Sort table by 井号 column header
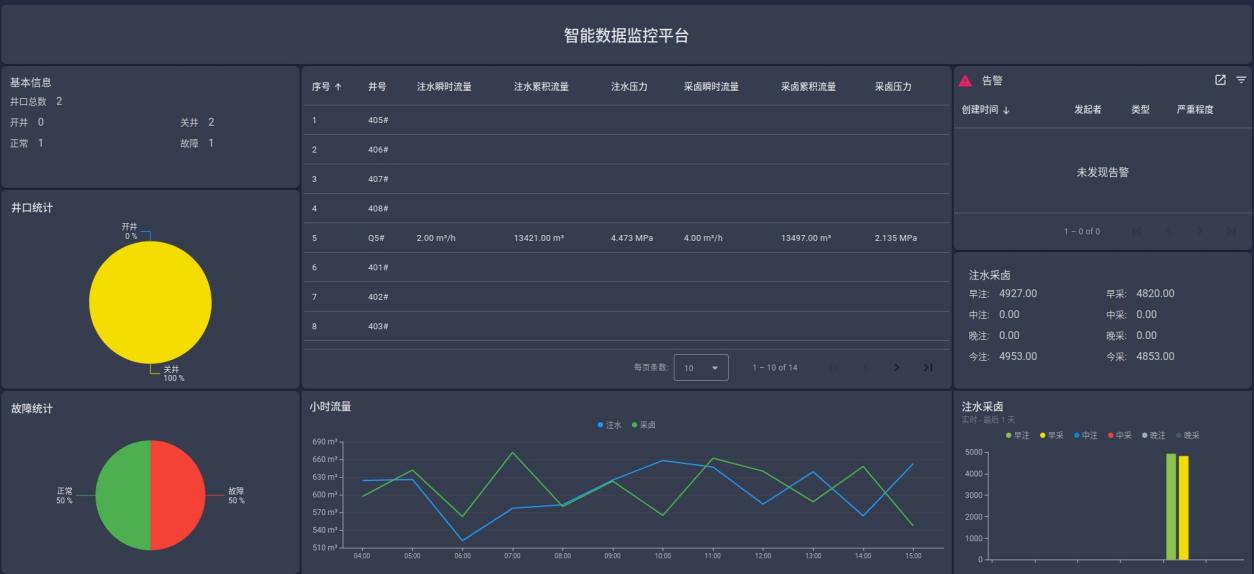This screenshot has height=574, width=1254. click(377, 87)
